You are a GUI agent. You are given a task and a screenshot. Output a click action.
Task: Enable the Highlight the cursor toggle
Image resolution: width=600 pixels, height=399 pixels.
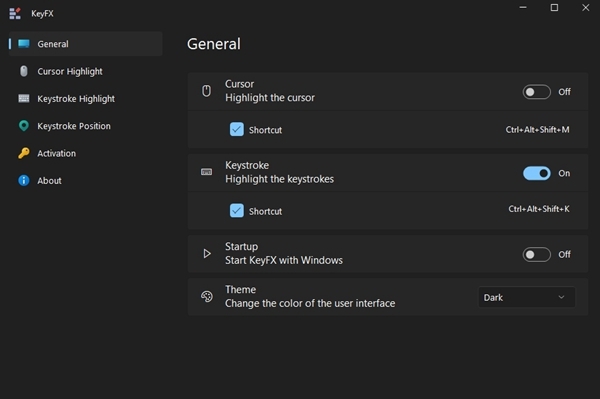coord(536,92)
